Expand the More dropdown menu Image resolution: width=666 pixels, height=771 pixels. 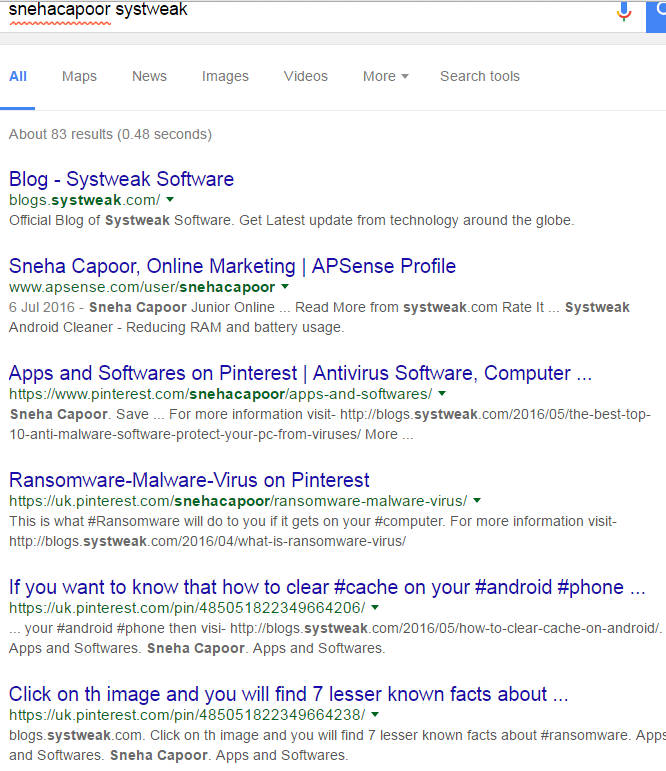[385, 76]
